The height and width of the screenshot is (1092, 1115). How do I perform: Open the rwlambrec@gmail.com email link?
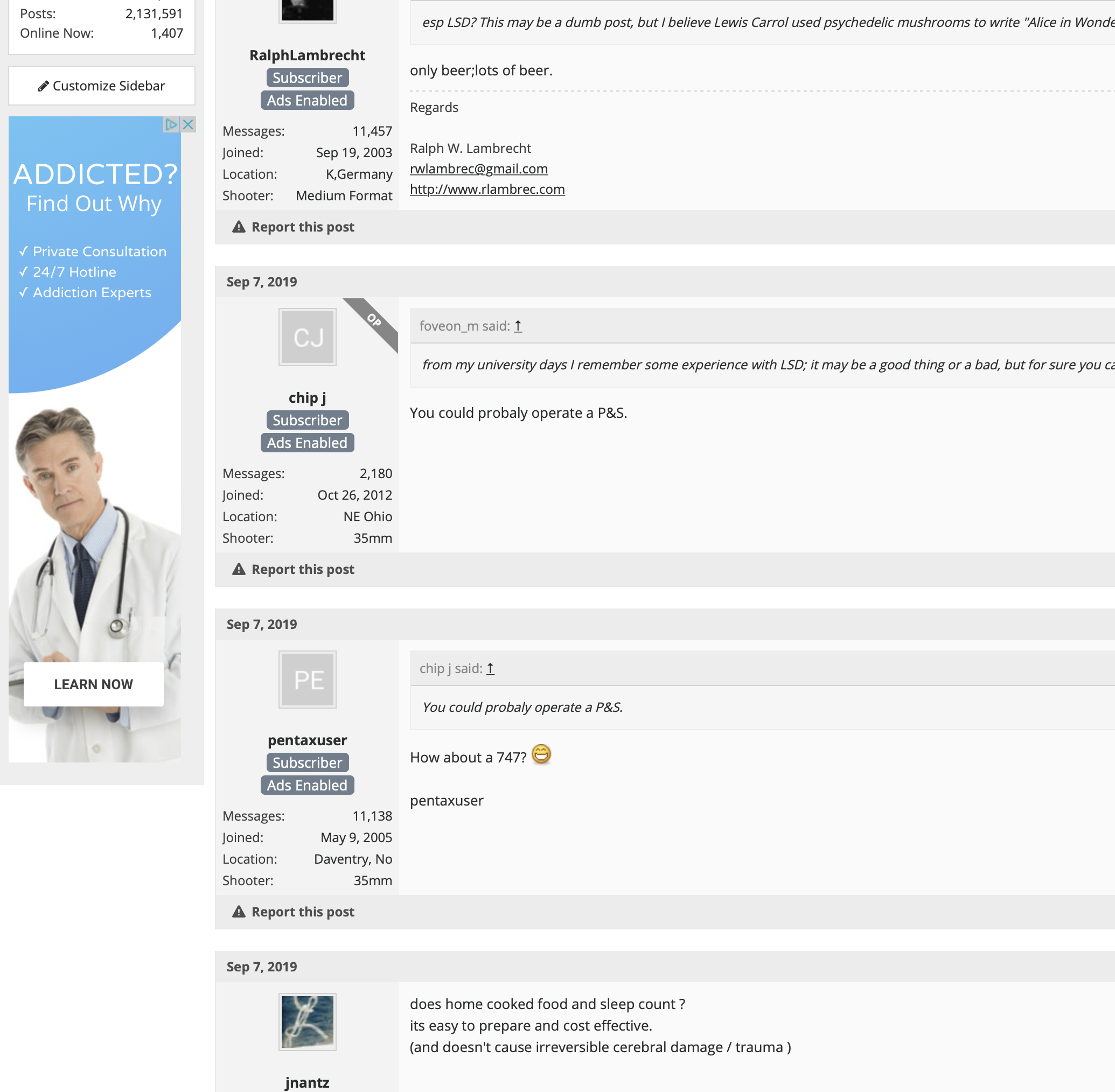[479, 169]
